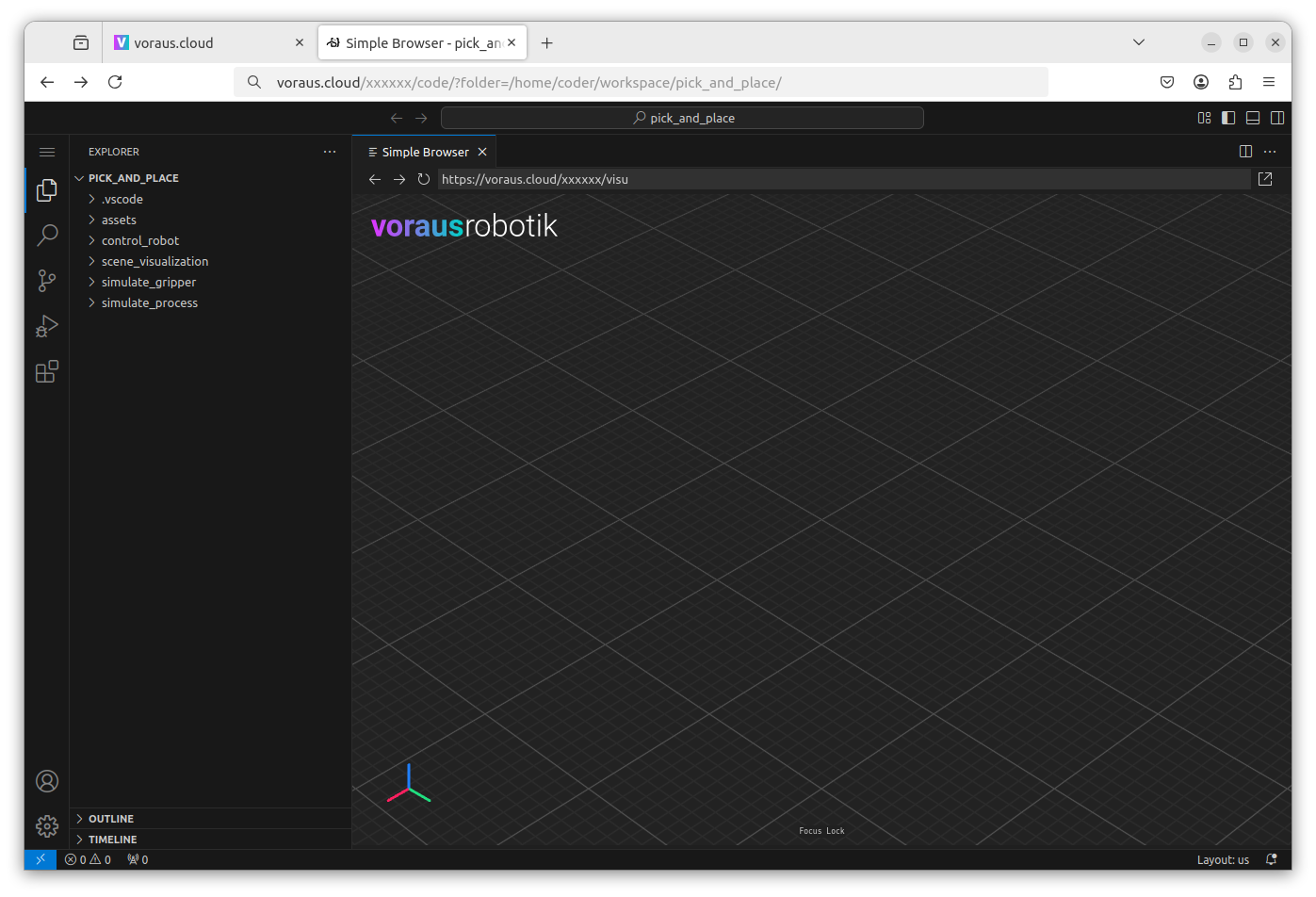The image size is (1316, 897).
Task: Open editor More Actions ellipsis menu
Action: [1270, 152]
